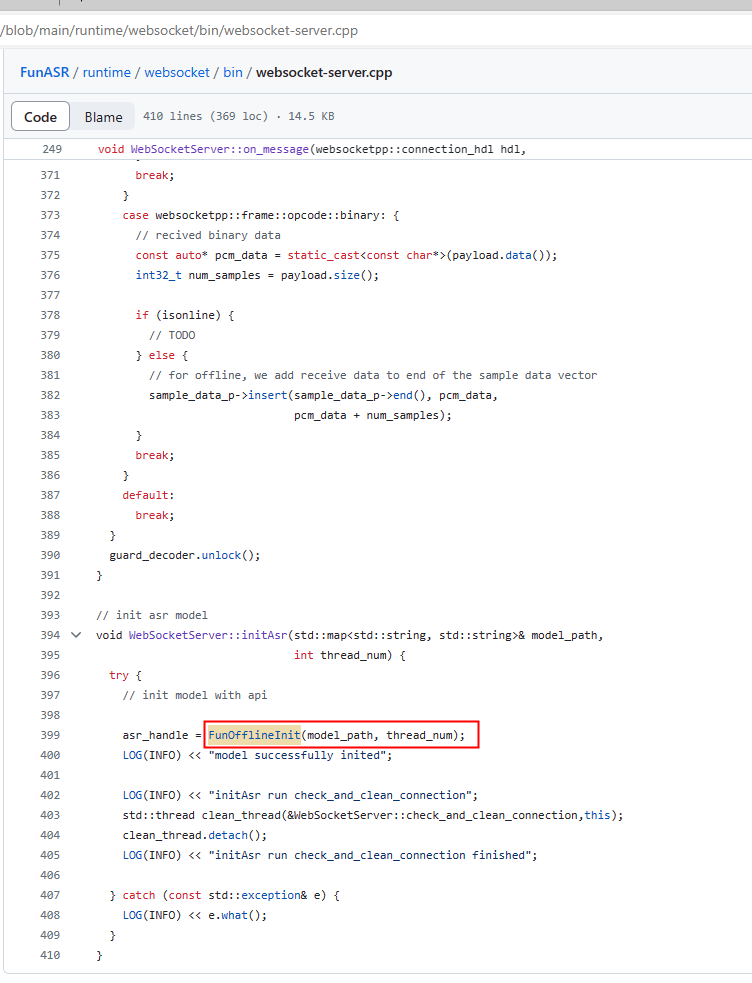Click the '// TODO' comment at line 379

(x=172, y=335)
